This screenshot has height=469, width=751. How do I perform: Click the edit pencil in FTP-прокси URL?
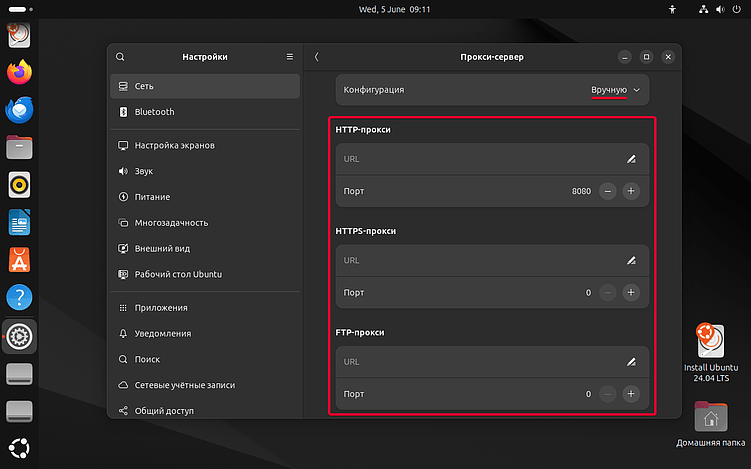coord(630,361)
